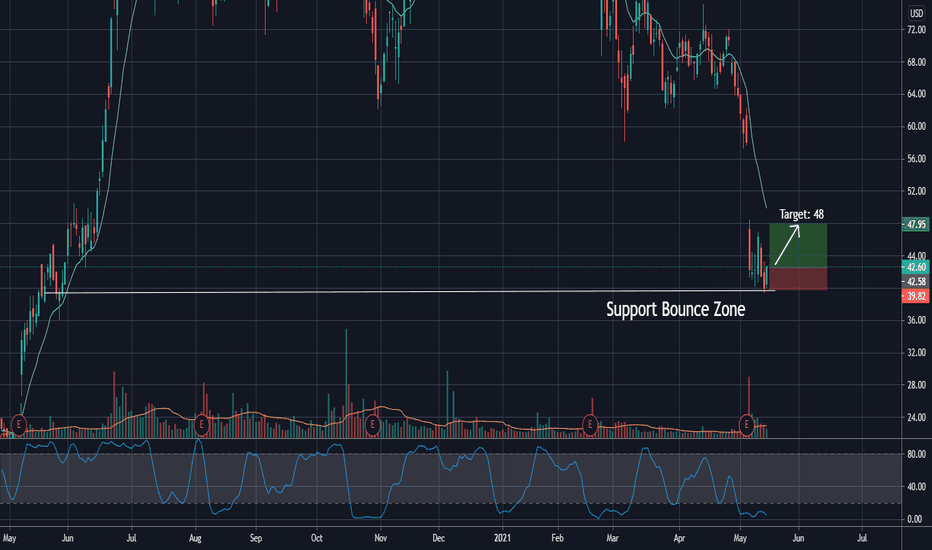Click the red 39.82 stop price label
The height and width of the screenshot is (550, 932).
point(915,296)
